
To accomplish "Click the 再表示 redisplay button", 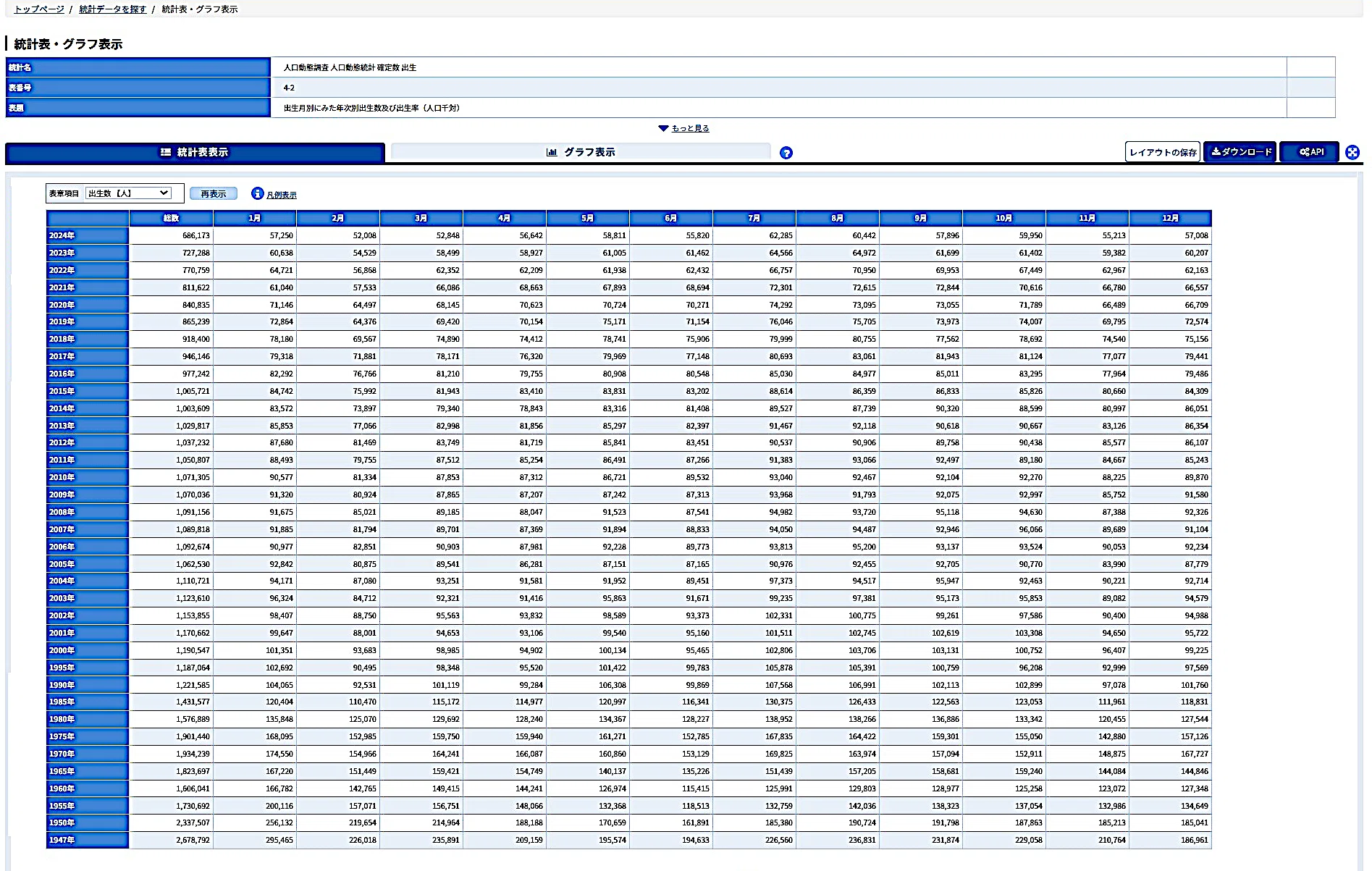I will pos(214,193).
